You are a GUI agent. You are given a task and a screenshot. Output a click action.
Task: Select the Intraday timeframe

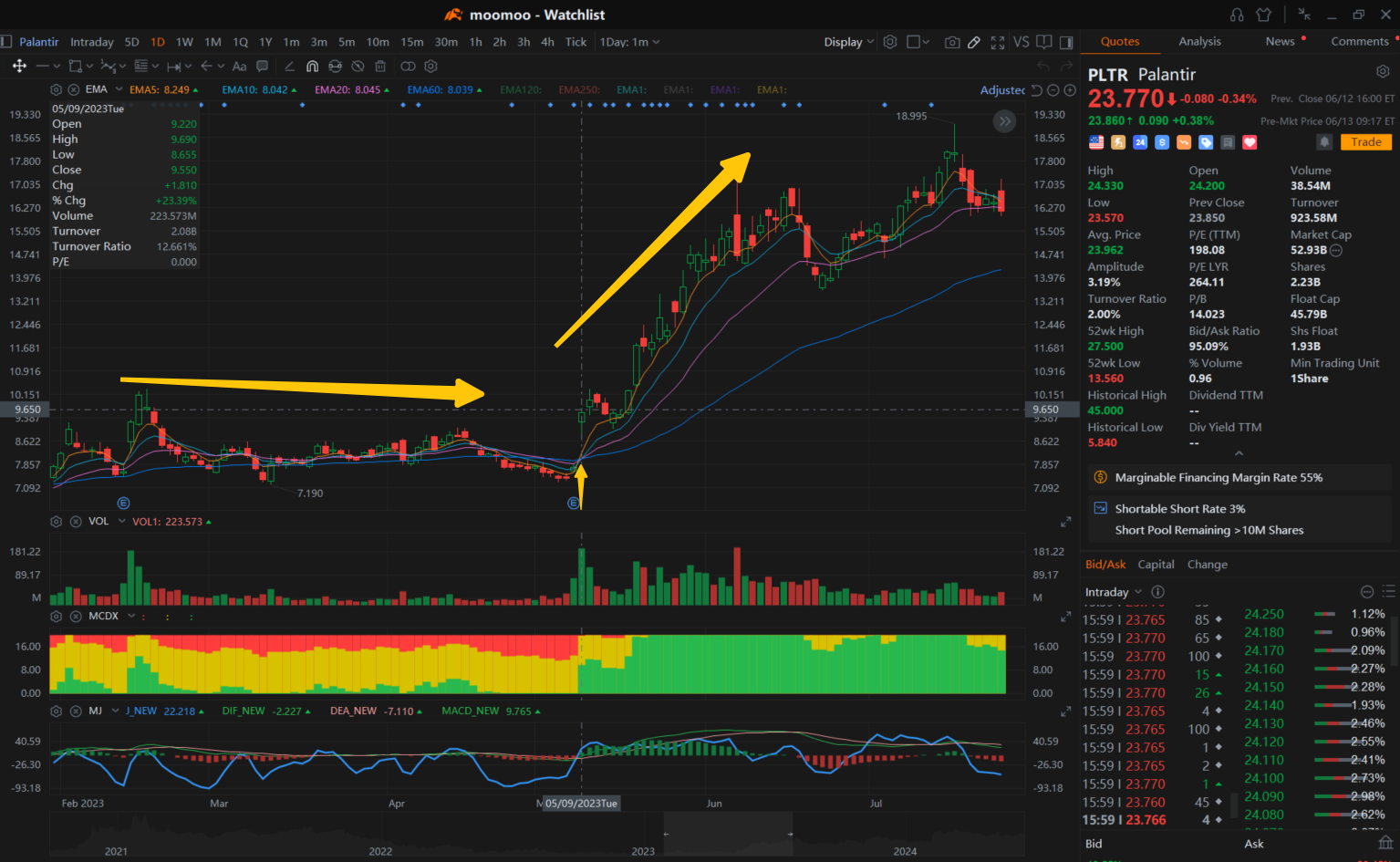click(92, 42)
